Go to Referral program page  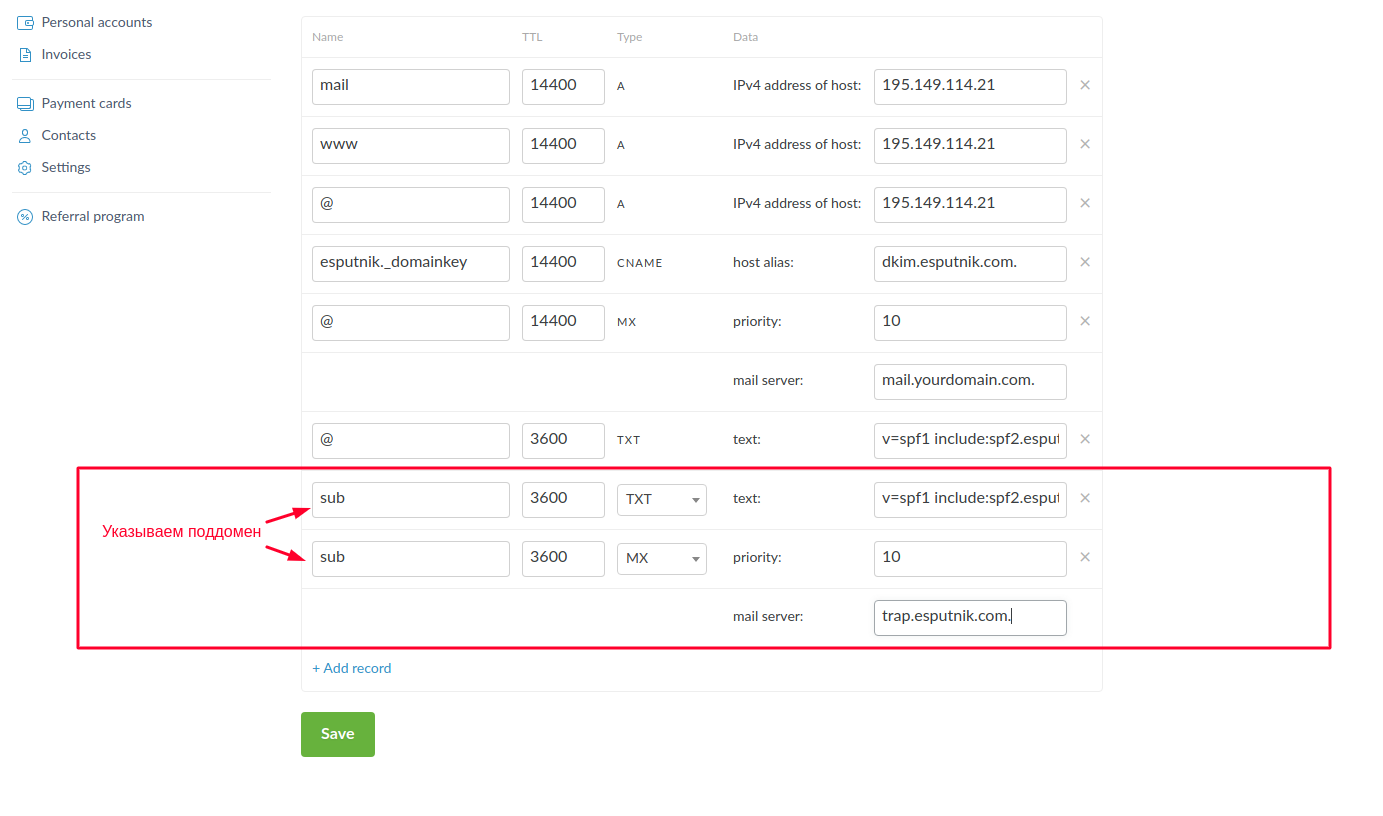tap(92, 217)
